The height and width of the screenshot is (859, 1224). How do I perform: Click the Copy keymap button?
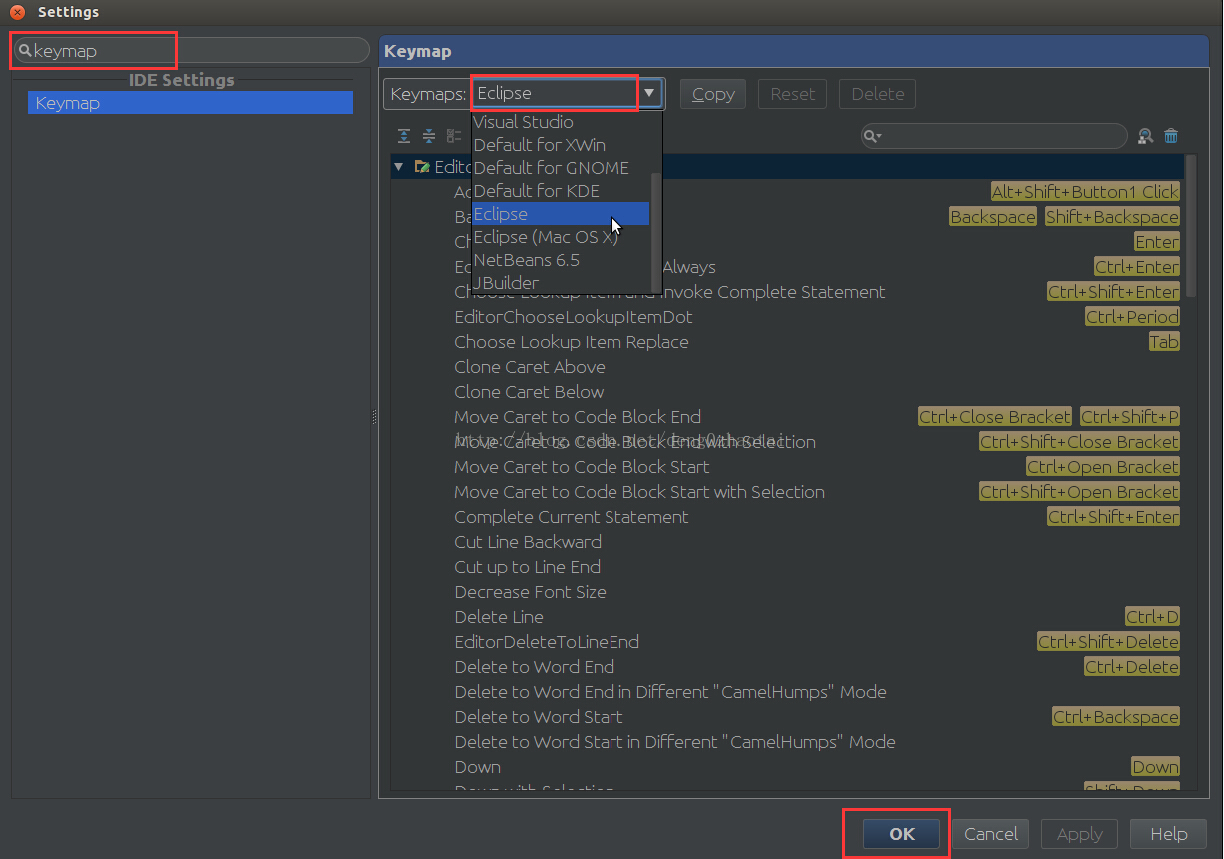[x=713, y=94]
